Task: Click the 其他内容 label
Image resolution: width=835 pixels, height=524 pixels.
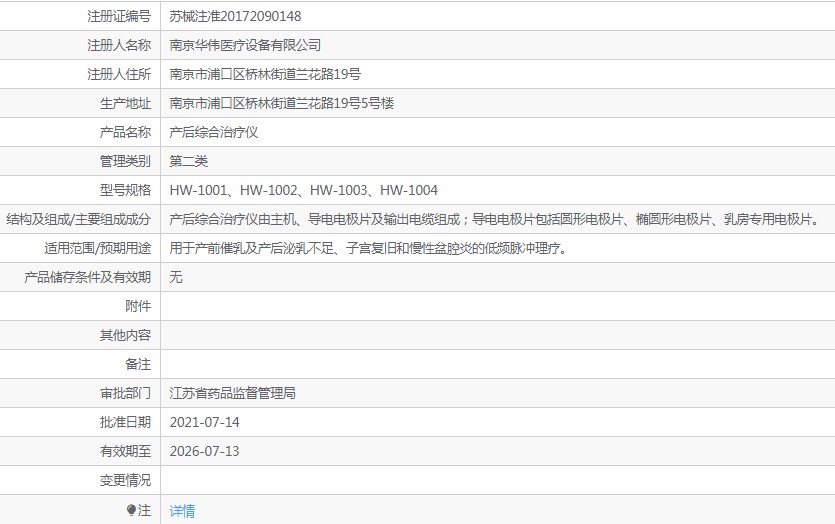Action: [x=126, y=335]
